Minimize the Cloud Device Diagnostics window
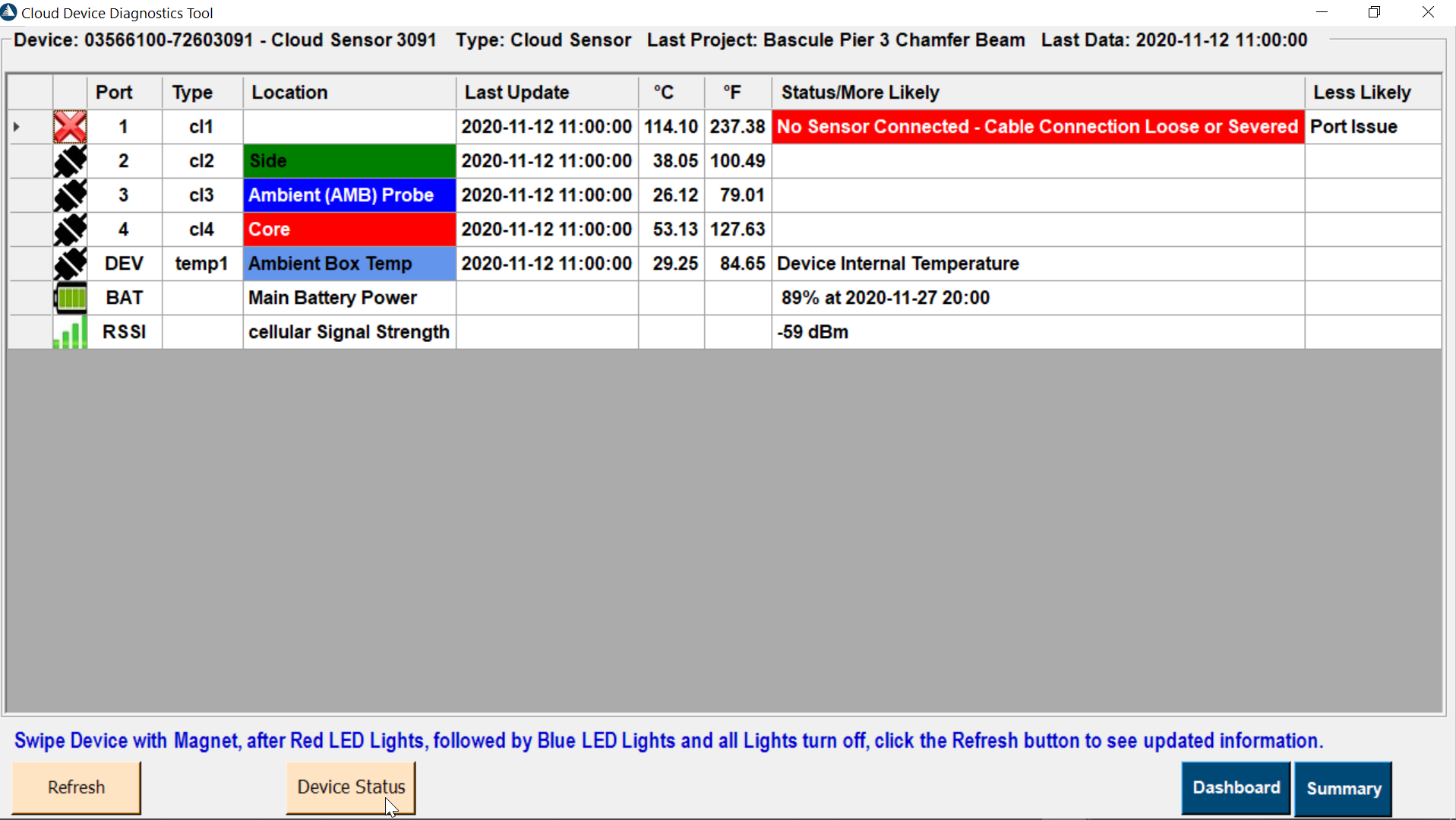This screenshot has width=1456, height=820. [1322, 12]
